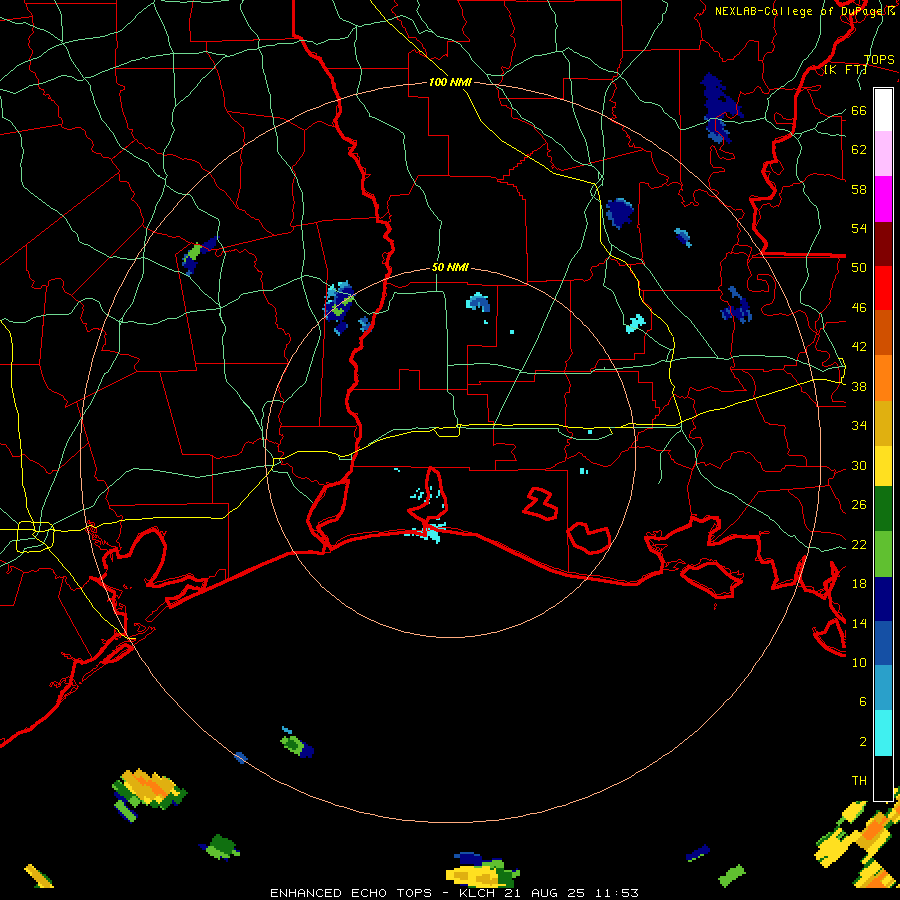Click the '21 AUG 25' date text

[x=546, y=893]
